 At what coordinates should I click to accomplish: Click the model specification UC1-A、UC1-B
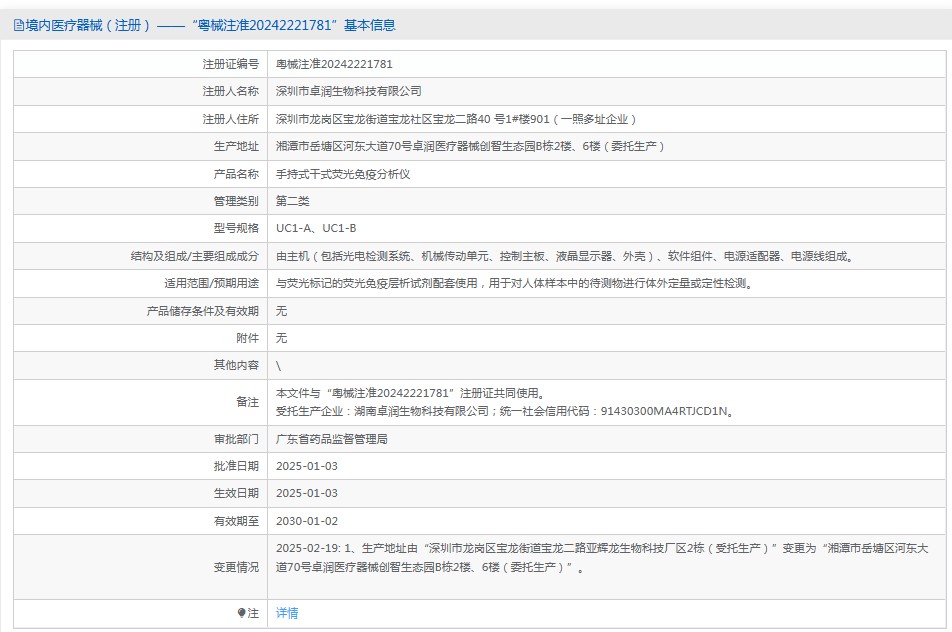316,228
